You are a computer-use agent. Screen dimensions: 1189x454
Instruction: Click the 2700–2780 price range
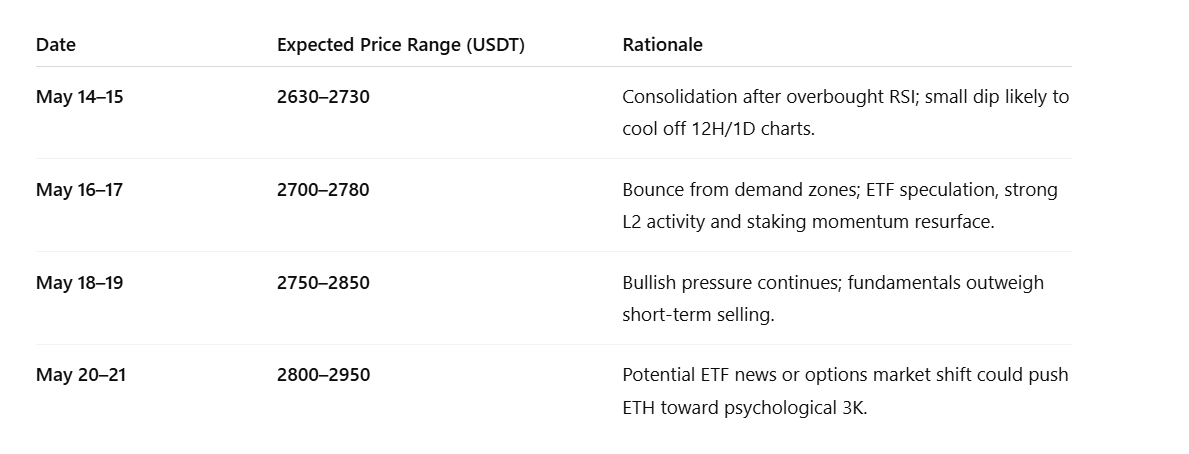[x=323, y=190]
